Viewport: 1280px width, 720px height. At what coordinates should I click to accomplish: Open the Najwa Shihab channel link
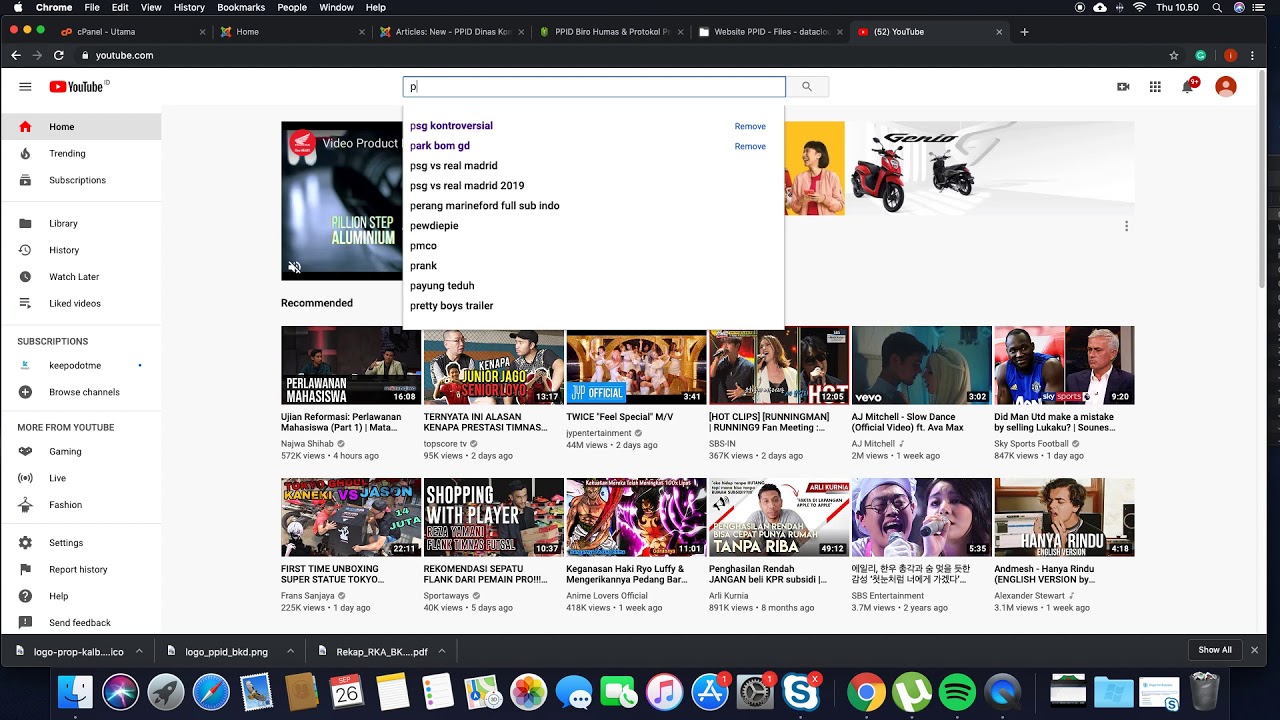[x=307, y=444]
